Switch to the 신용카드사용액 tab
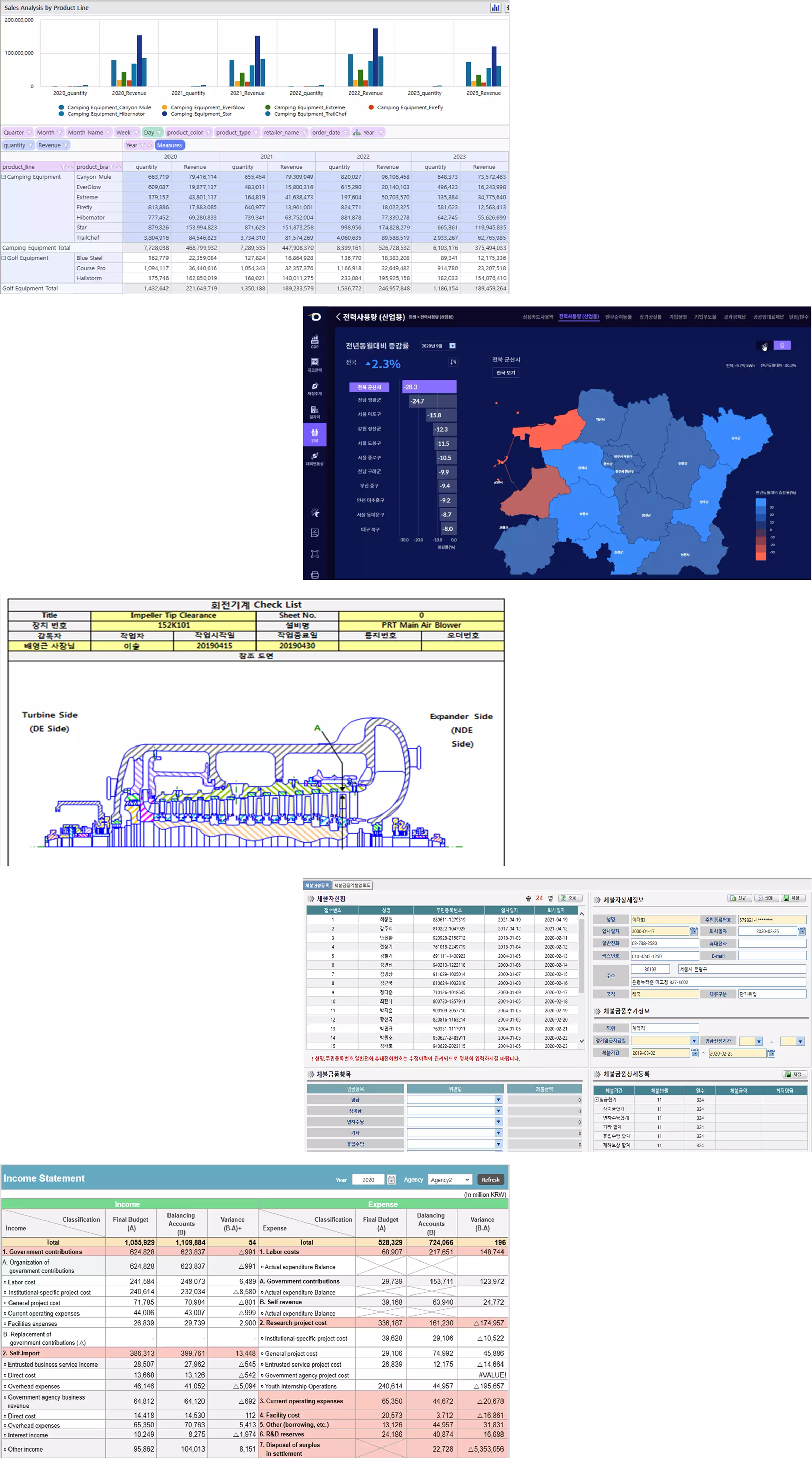The width and height of the screenshot is (812, 1458). pyautogui.click(x=537, y=317)
